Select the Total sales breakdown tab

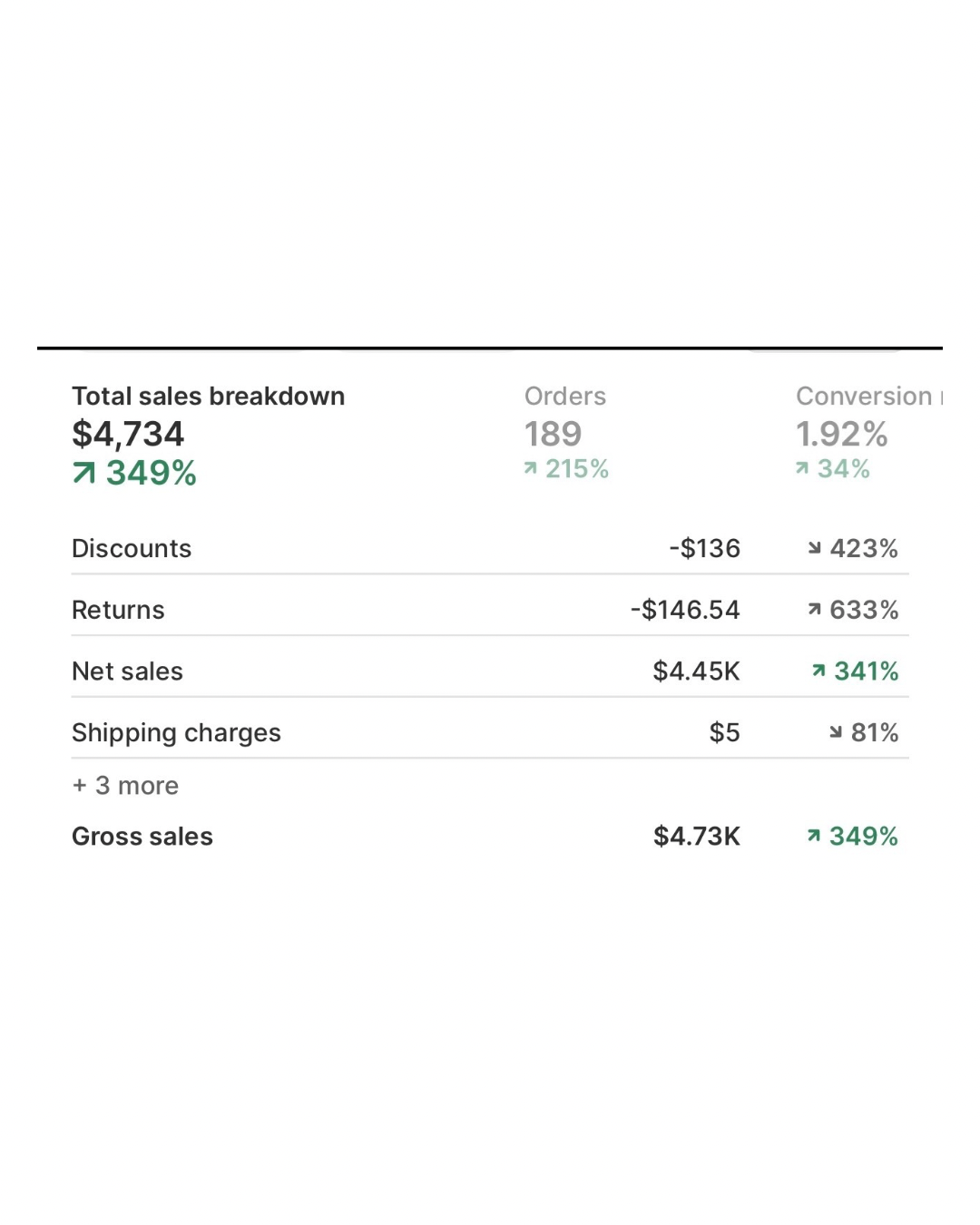coord(208,397)
